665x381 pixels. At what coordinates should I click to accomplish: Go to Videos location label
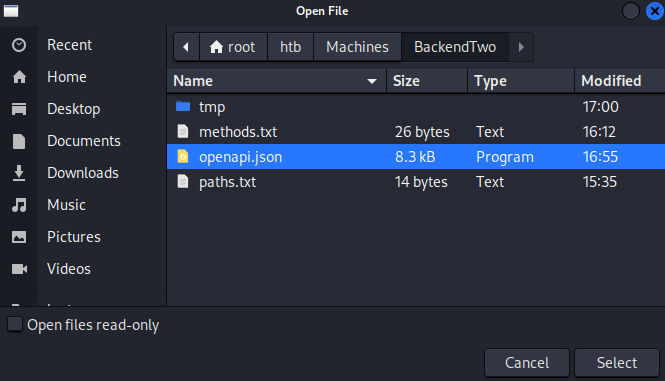(69, 269)
